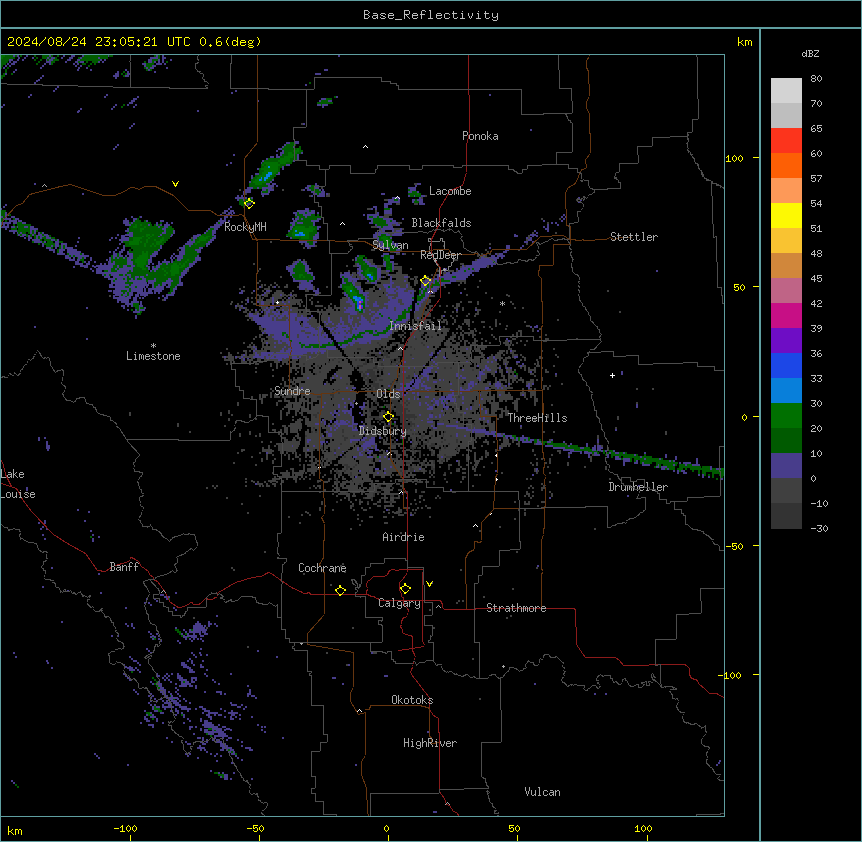The height and width of the screenshot is (842, 862).
Task: Click the yellow V marker east of Calgary
Action: (429, 584)
